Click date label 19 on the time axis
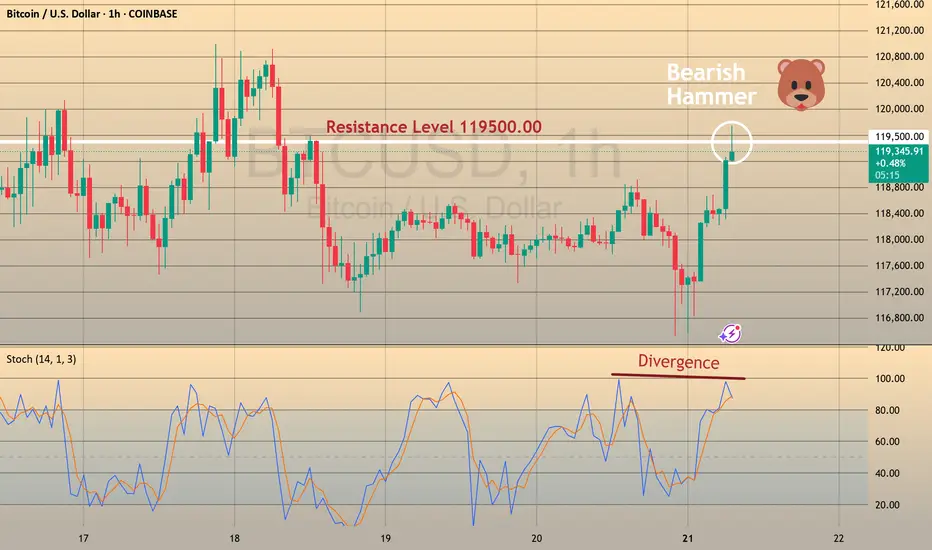This screenshot has width=932, height=550. pyautogui.click(x=385, y=539)
